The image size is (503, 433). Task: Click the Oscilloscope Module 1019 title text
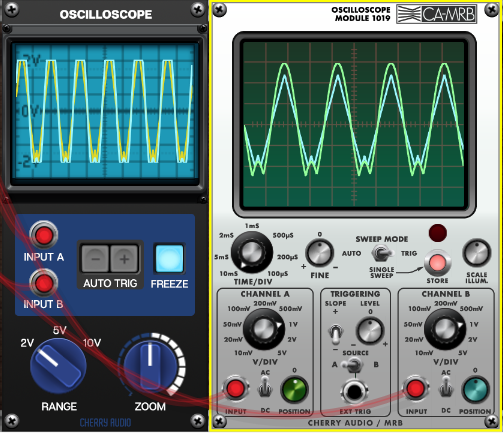[x=362, y=14]
